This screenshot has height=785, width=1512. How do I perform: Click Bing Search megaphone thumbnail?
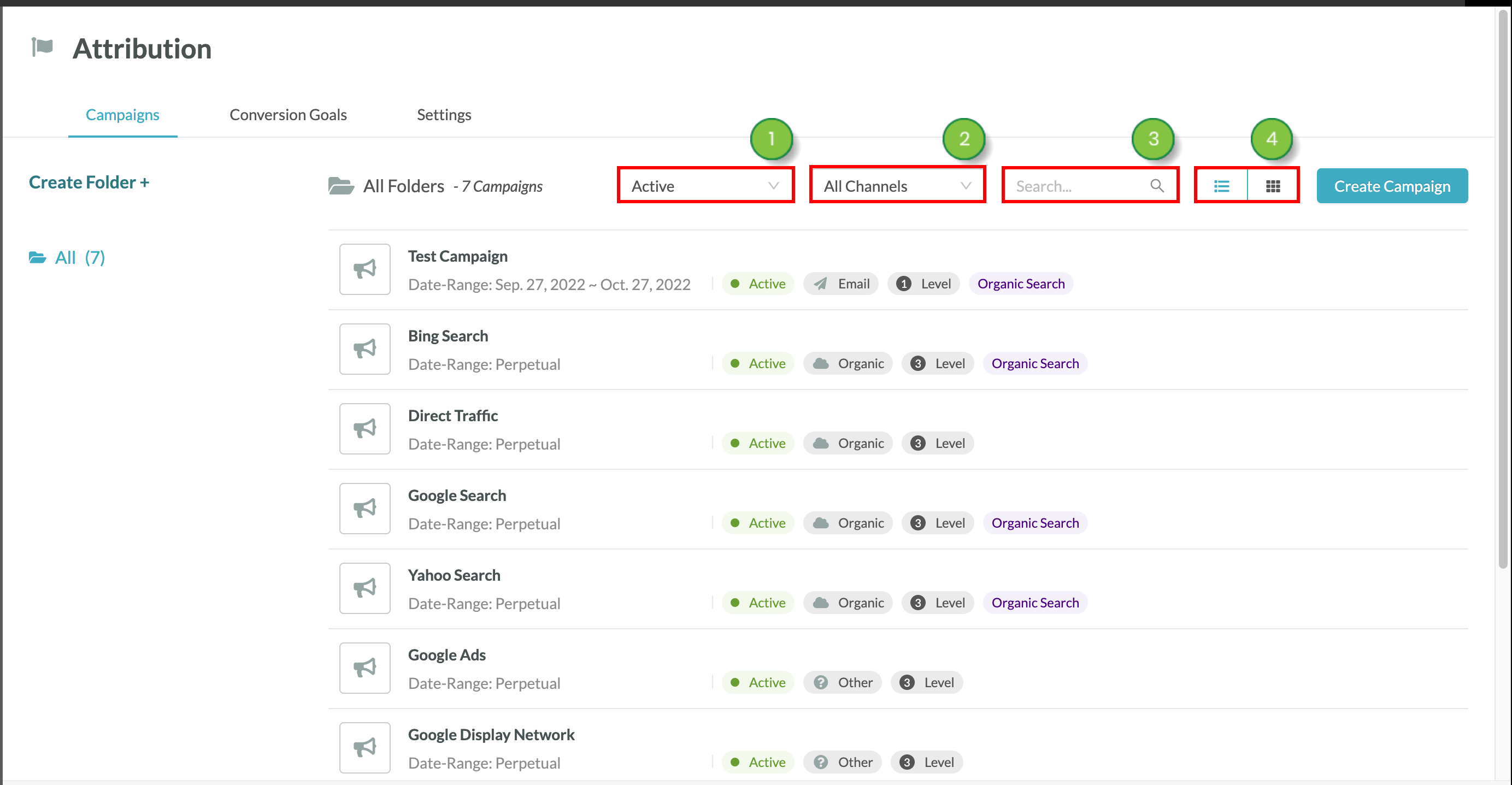(364, 349)
